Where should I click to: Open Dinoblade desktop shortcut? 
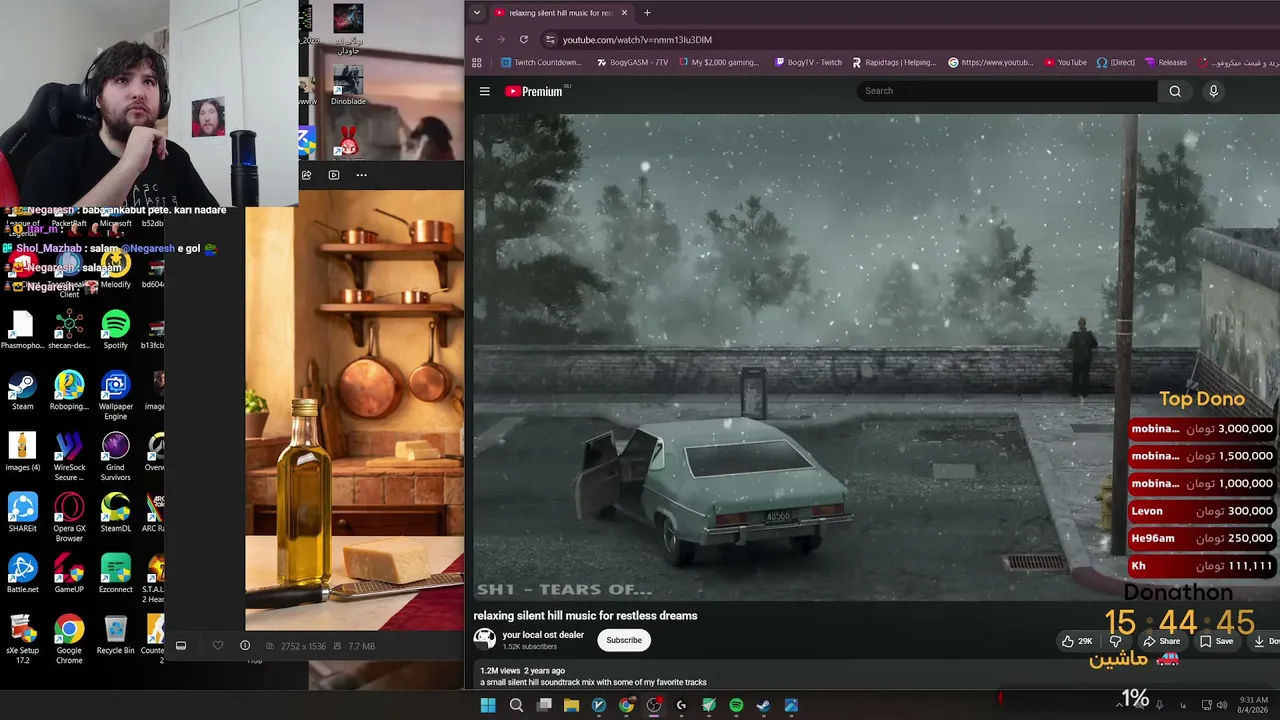point(348,86)
